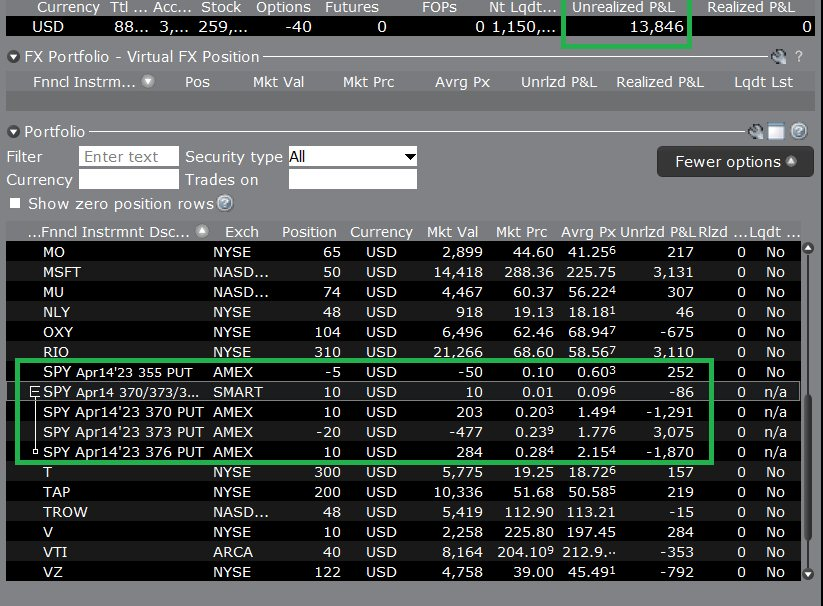Click the Fewer options button
Screen dimensions: 823x606
point(735,162)
